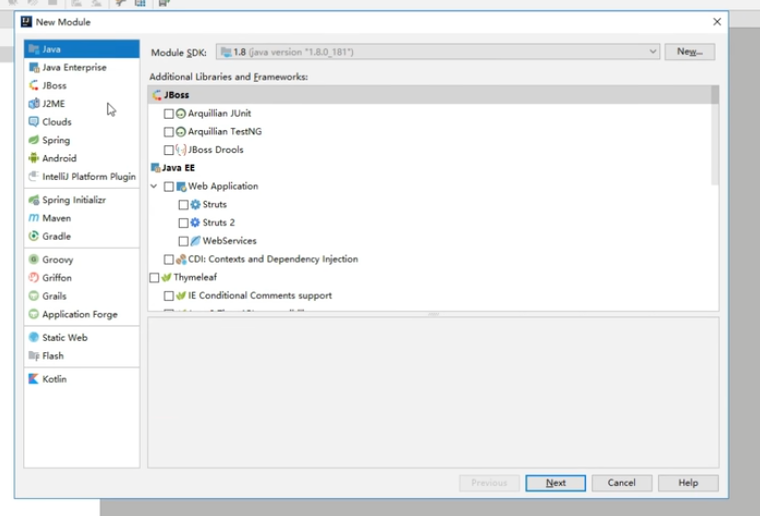760x516 pixels.
Task: Select J2ME module type
Action: [x=81, y=104]
